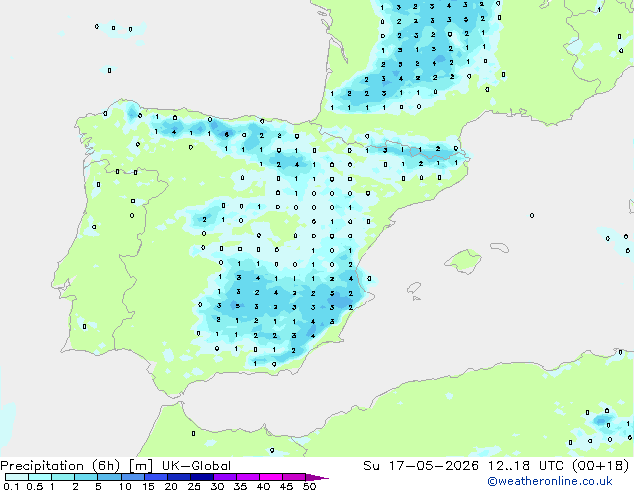Click the Mallorca island outline on map
The image size is (634, 490).
463,261
